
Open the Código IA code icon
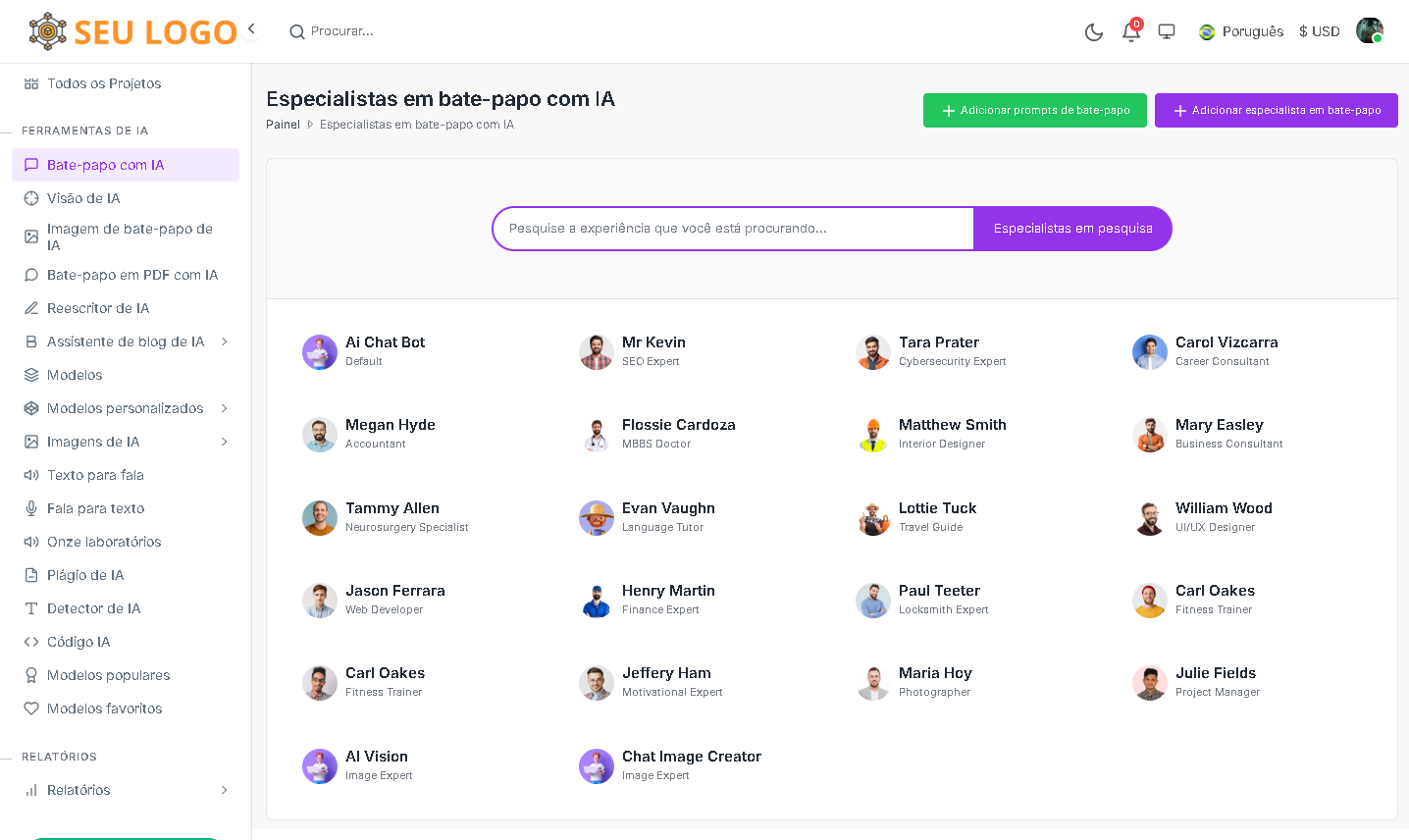31,642
